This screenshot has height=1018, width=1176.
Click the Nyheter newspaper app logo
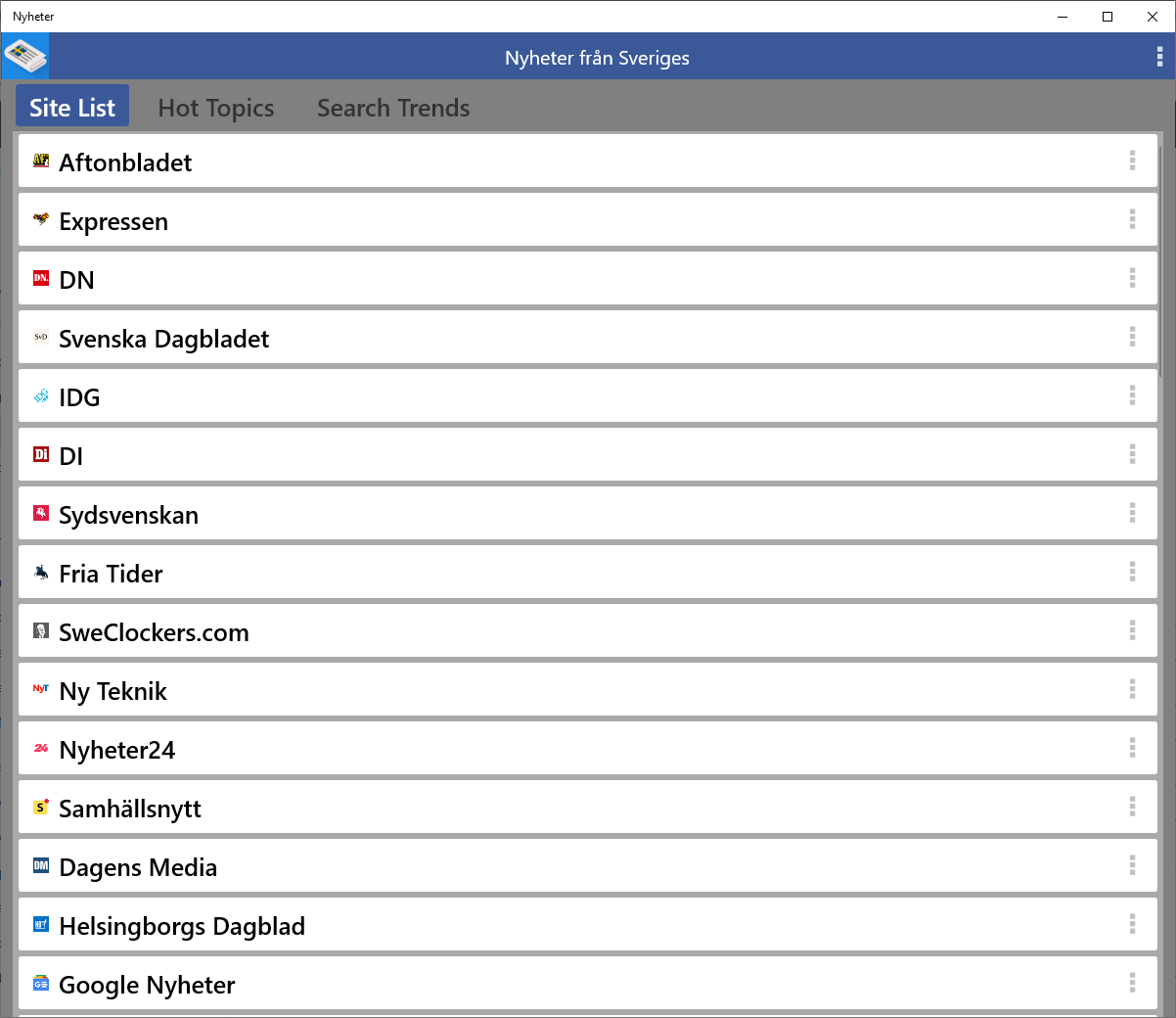[24, 57]
